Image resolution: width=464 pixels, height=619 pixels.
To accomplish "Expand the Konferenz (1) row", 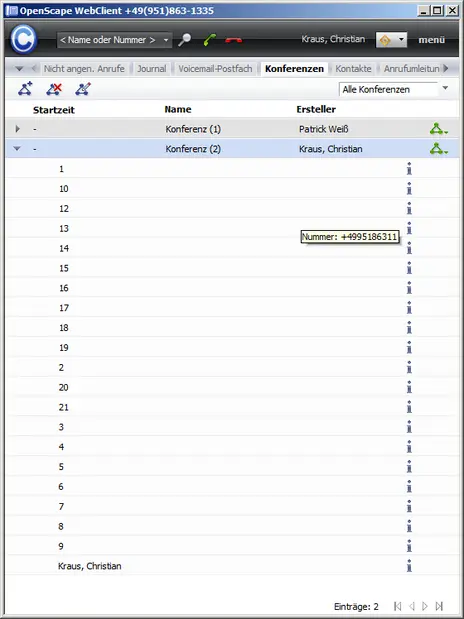I will [x=17, y=129].
